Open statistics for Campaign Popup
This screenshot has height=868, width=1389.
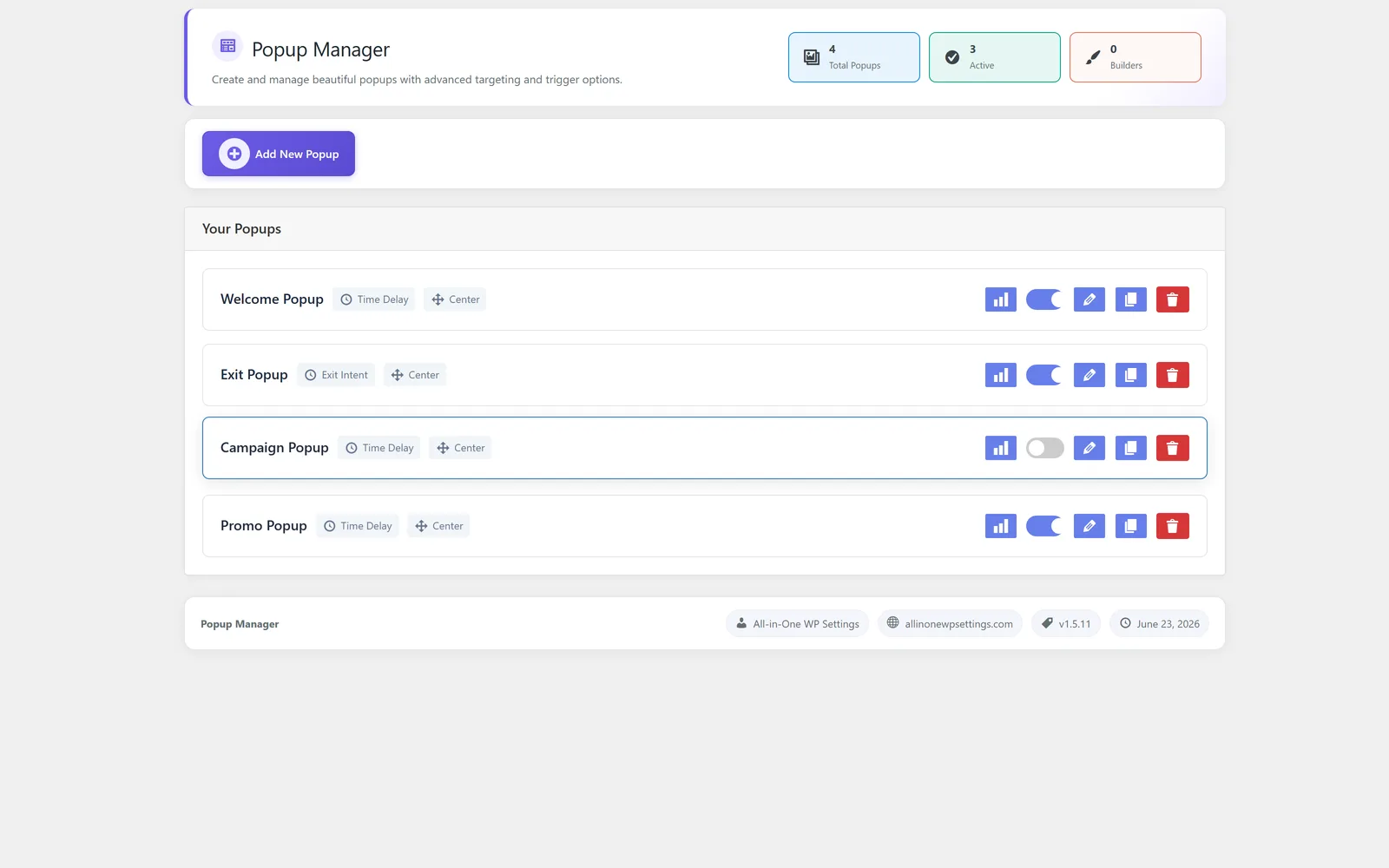click(1000, 448)
